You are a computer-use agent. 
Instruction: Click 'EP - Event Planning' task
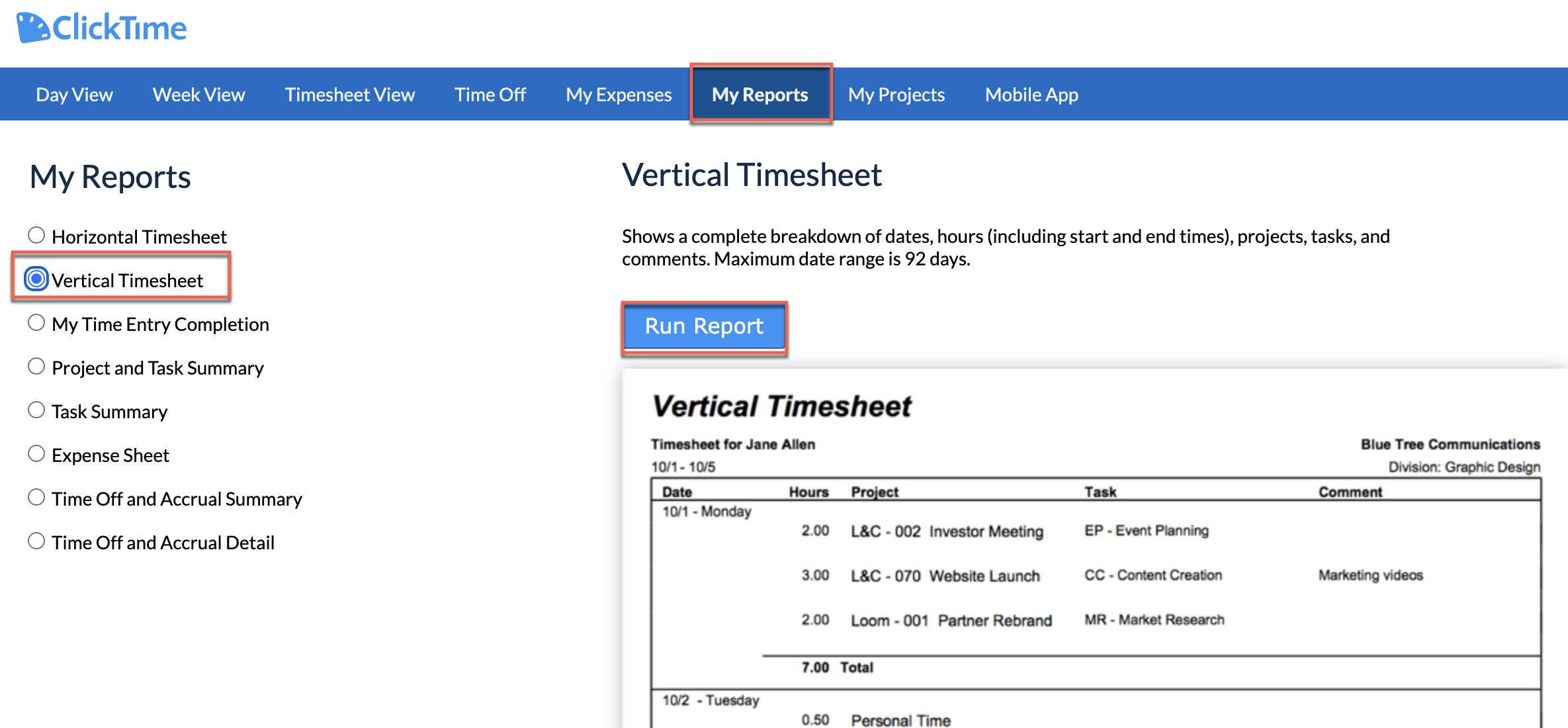point(1147,531)
